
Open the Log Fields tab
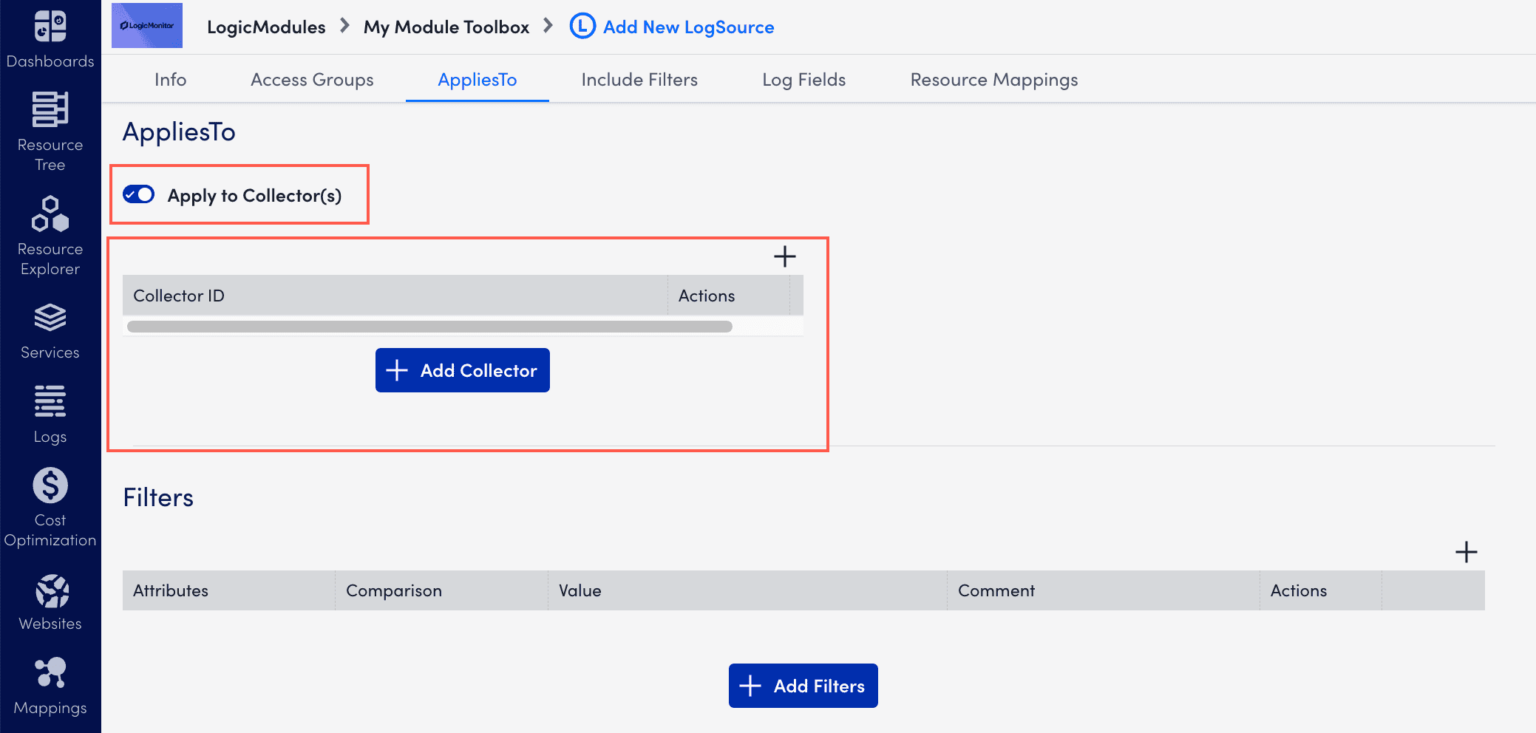click(x=804, y=79)
